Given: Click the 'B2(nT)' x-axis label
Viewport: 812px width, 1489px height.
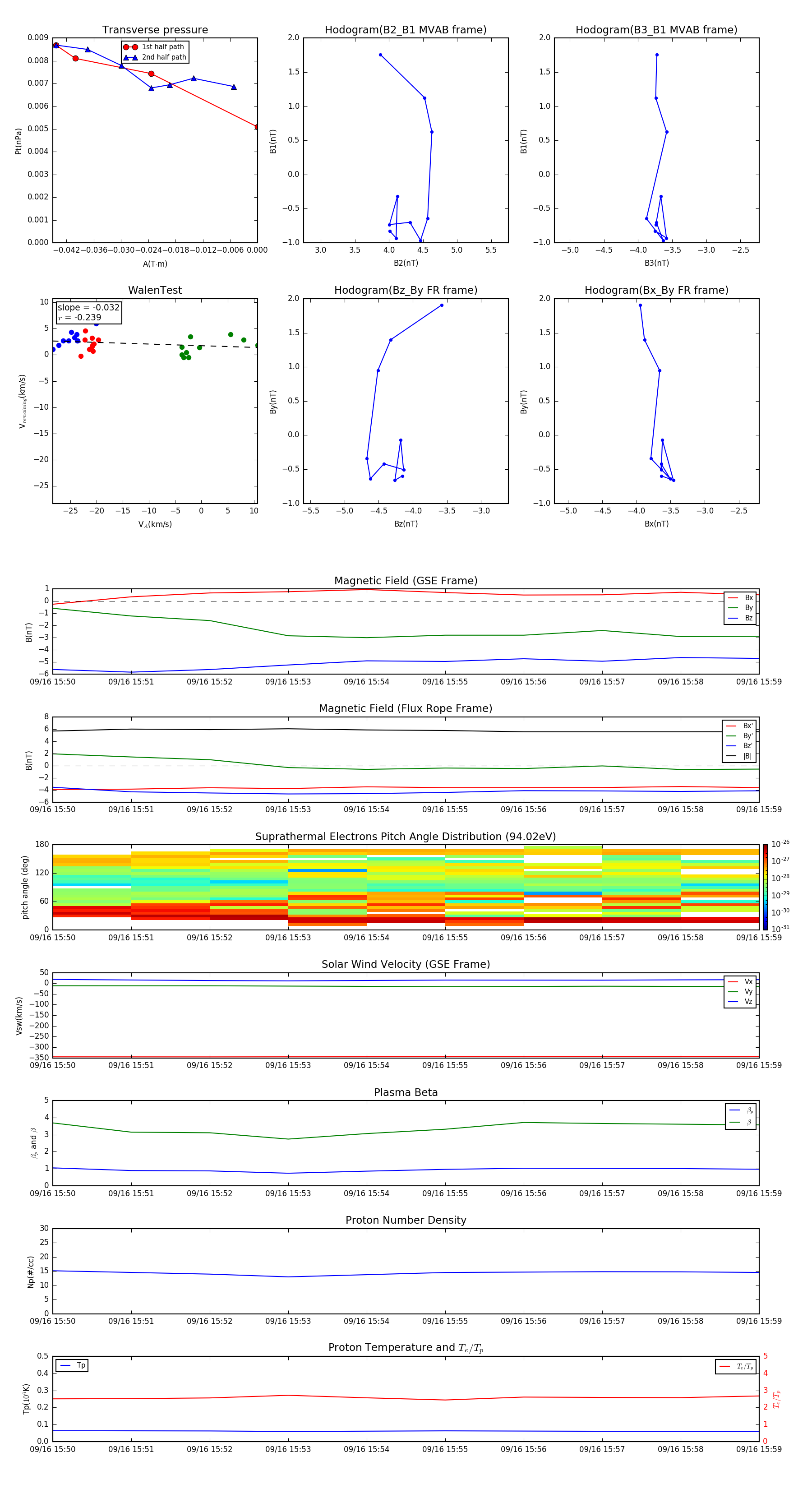Looking at the screenshot, I should click(406, 263).
